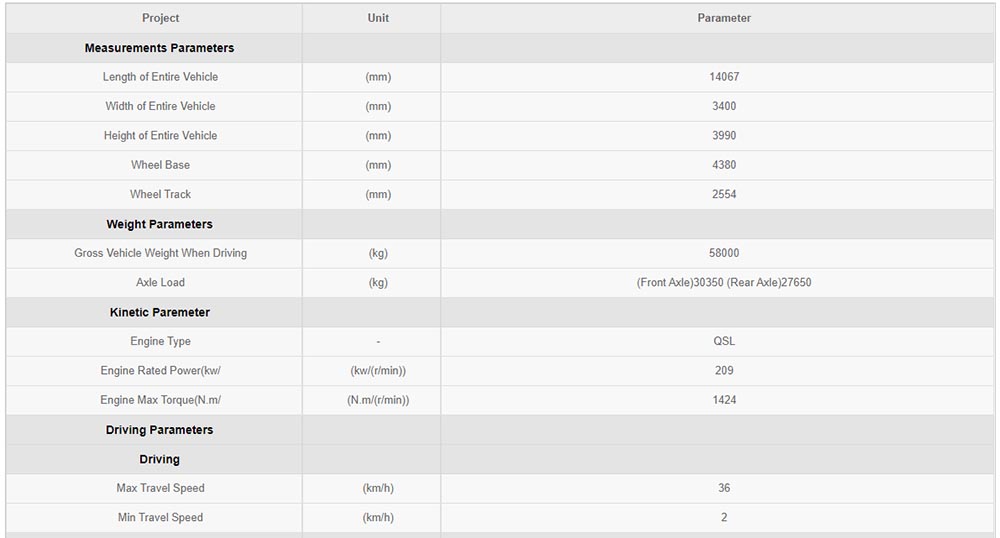Image resolution: width=1000 pixels, height=538 pixels.
Task: Click the Parameter column header
Action: pyautogui.click(x=724, y=18)
